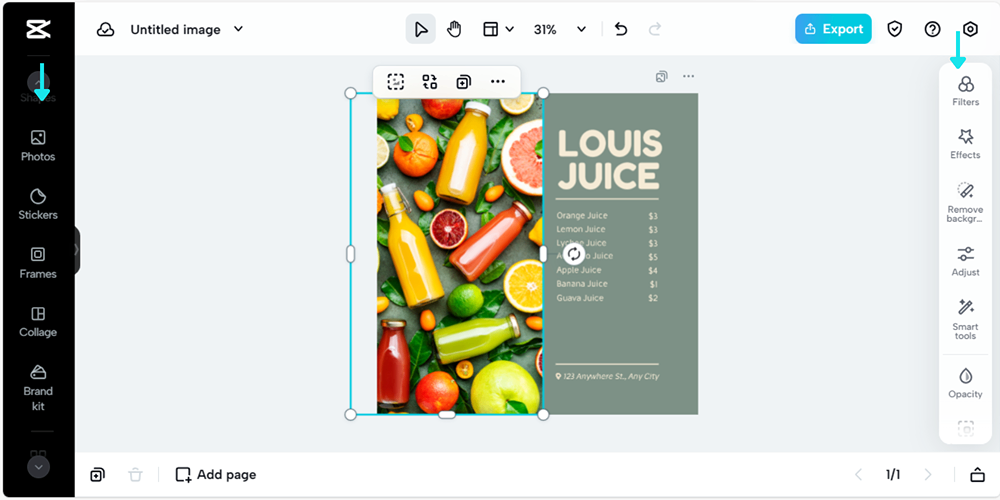Viewport: 1000px width, 500px height.
Task: Click the duplicate page icon in bottom bar
Action: coord(97,474)
